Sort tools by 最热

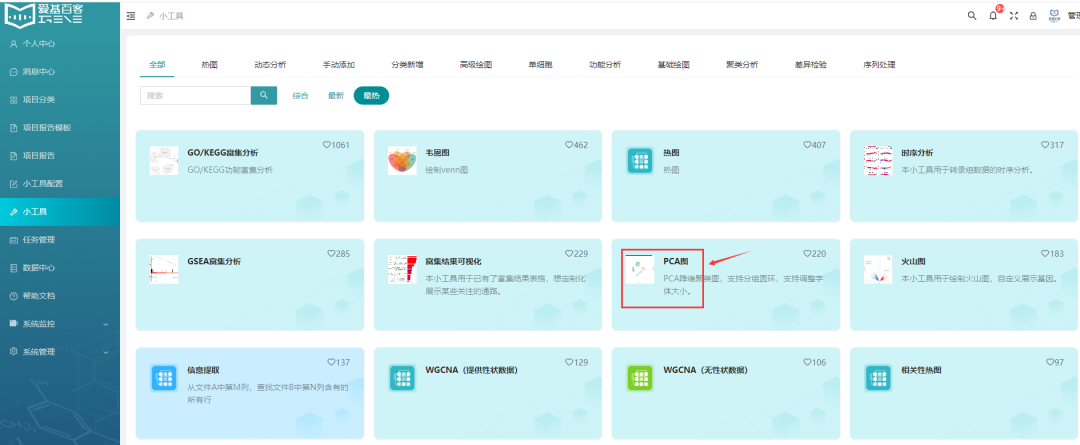tap(371, 96)
